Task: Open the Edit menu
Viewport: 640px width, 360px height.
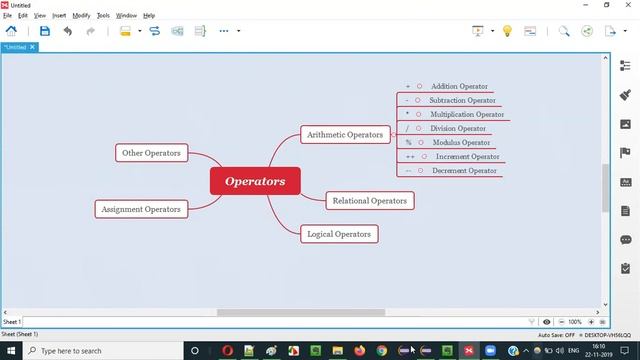Action: click(23, 16)
